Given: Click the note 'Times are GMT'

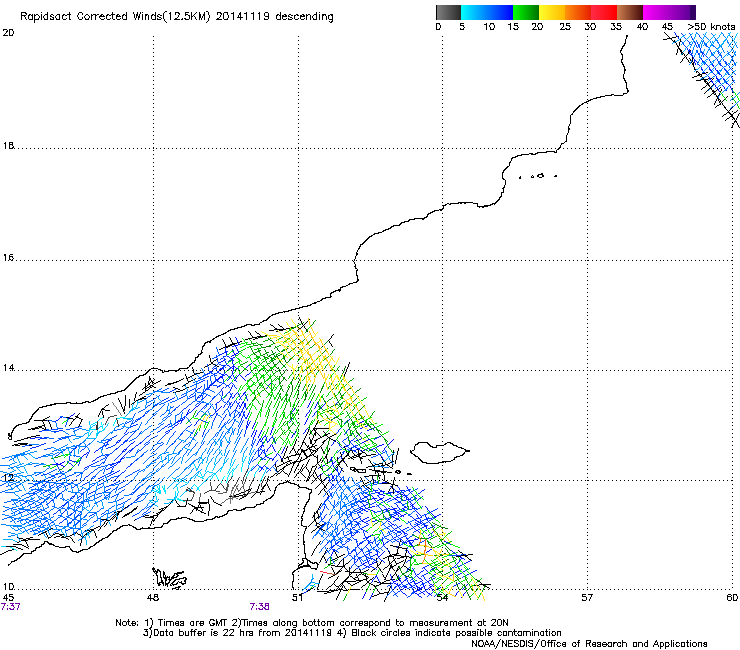Looking at the screenshot, I should point(193,623).
